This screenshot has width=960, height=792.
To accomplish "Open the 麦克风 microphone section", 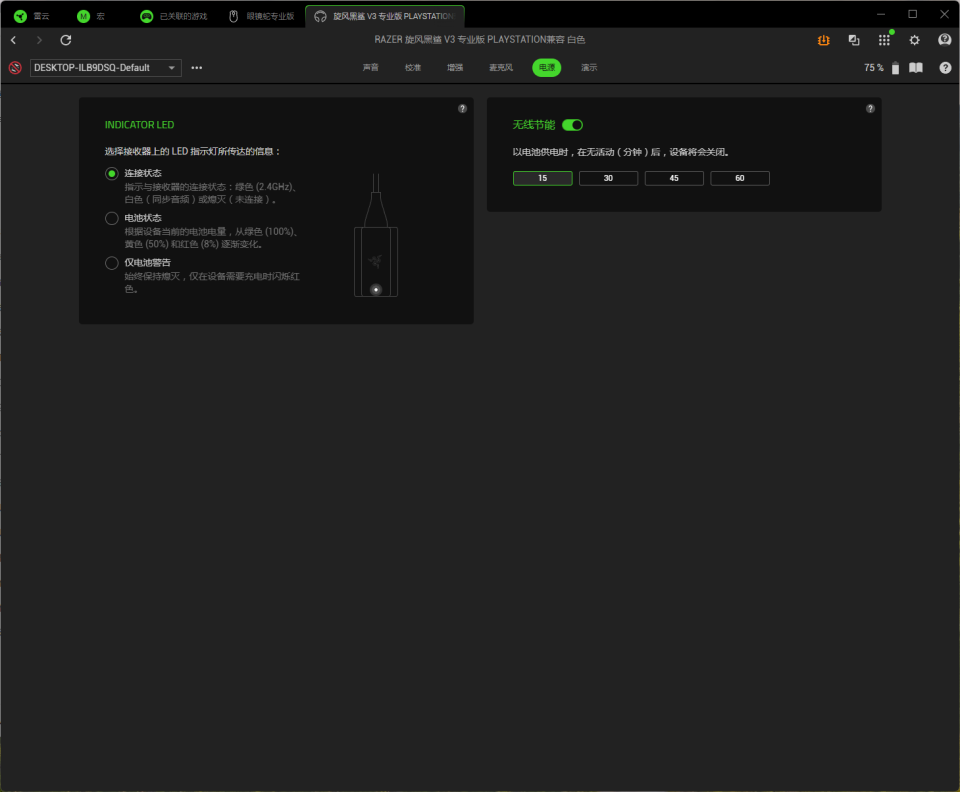I will coord(501,68).
